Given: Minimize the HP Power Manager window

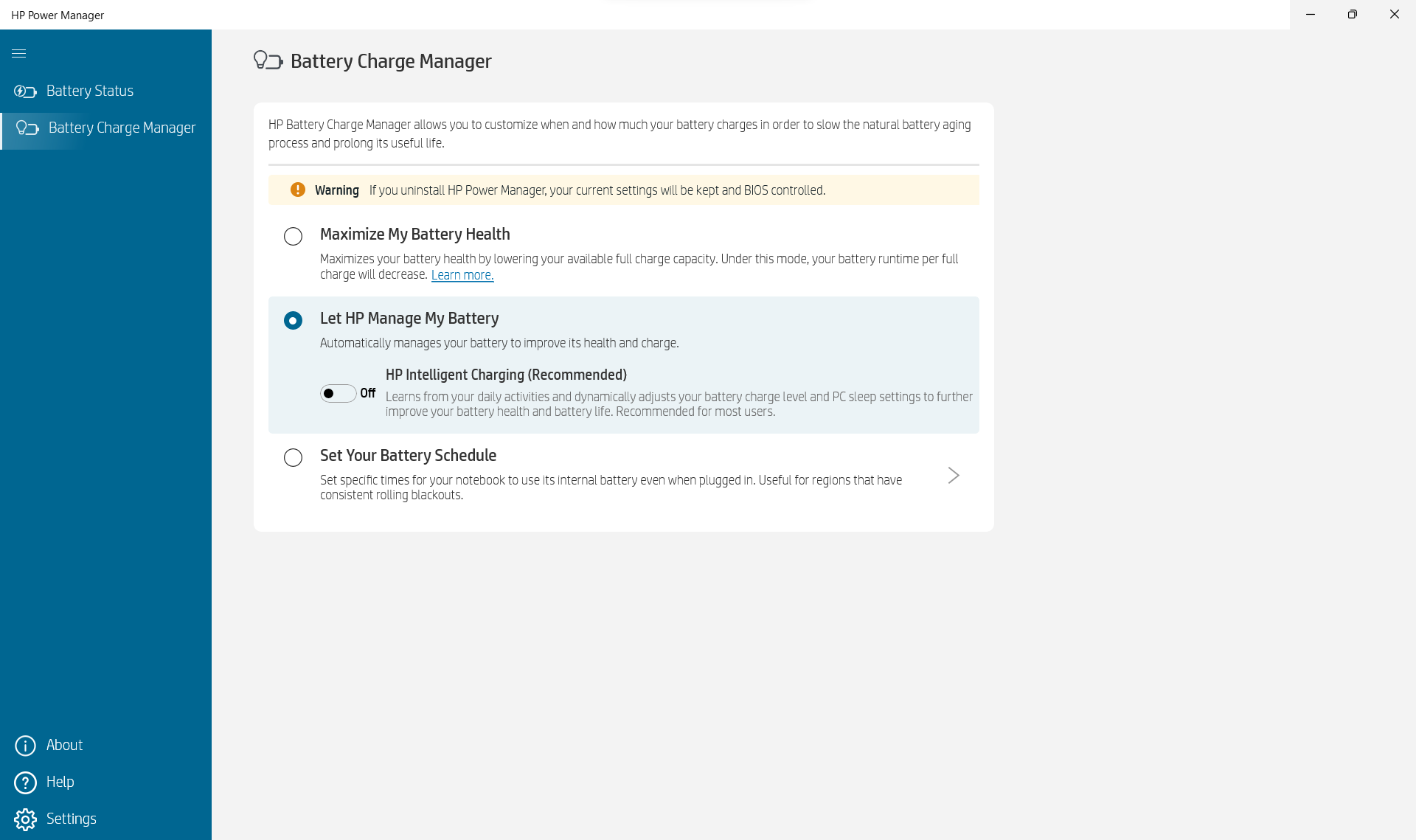Looking at the screenshot, I should coord(1310,14).
